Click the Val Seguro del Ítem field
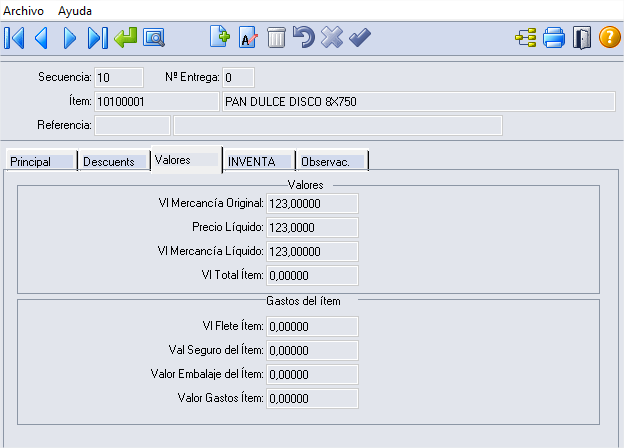 312,350
